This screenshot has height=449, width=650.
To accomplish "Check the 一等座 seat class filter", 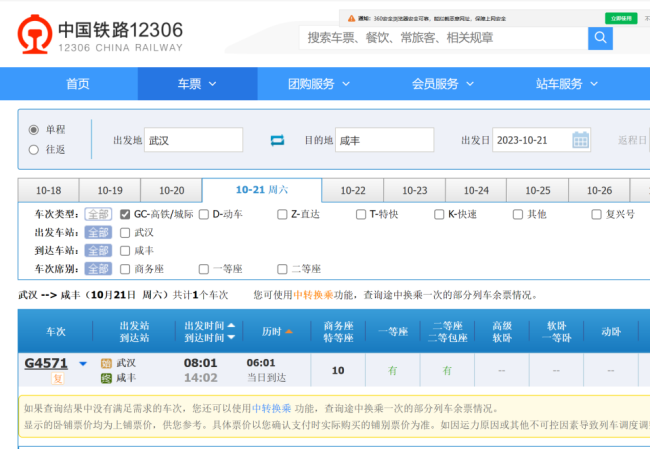I will point(204,269).
